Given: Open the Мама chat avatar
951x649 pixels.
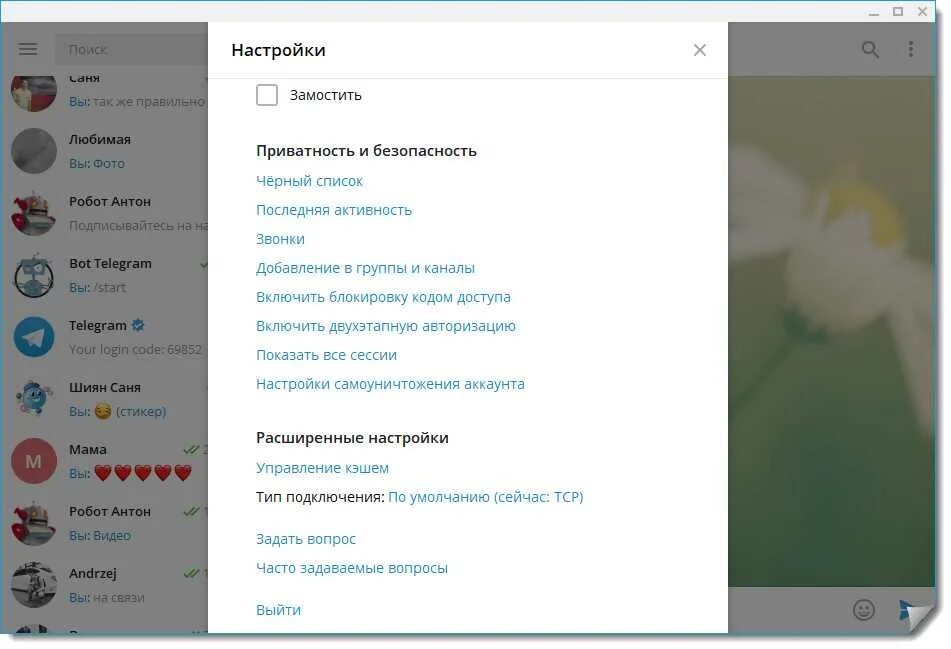Looking at the screenshot, I should click(x=33, y=461).
